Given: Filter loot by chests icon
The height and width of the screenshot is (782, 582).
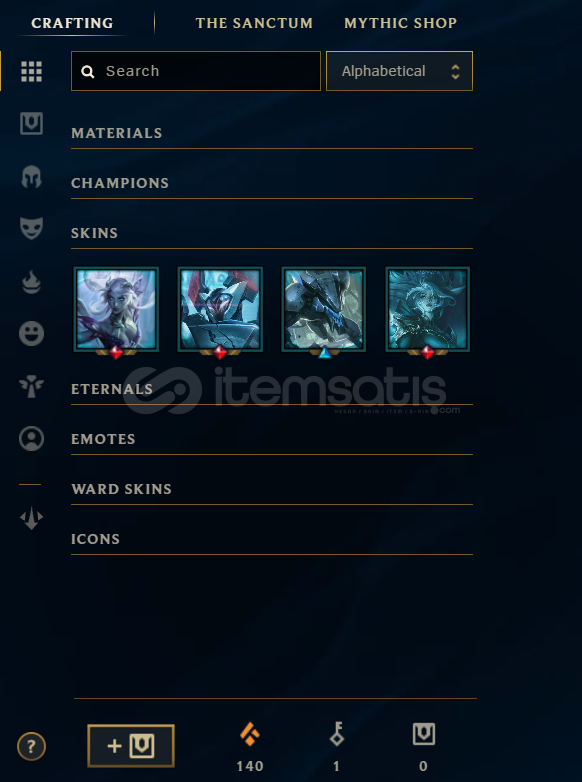Looking at the screenshot, I should (31, 124).
